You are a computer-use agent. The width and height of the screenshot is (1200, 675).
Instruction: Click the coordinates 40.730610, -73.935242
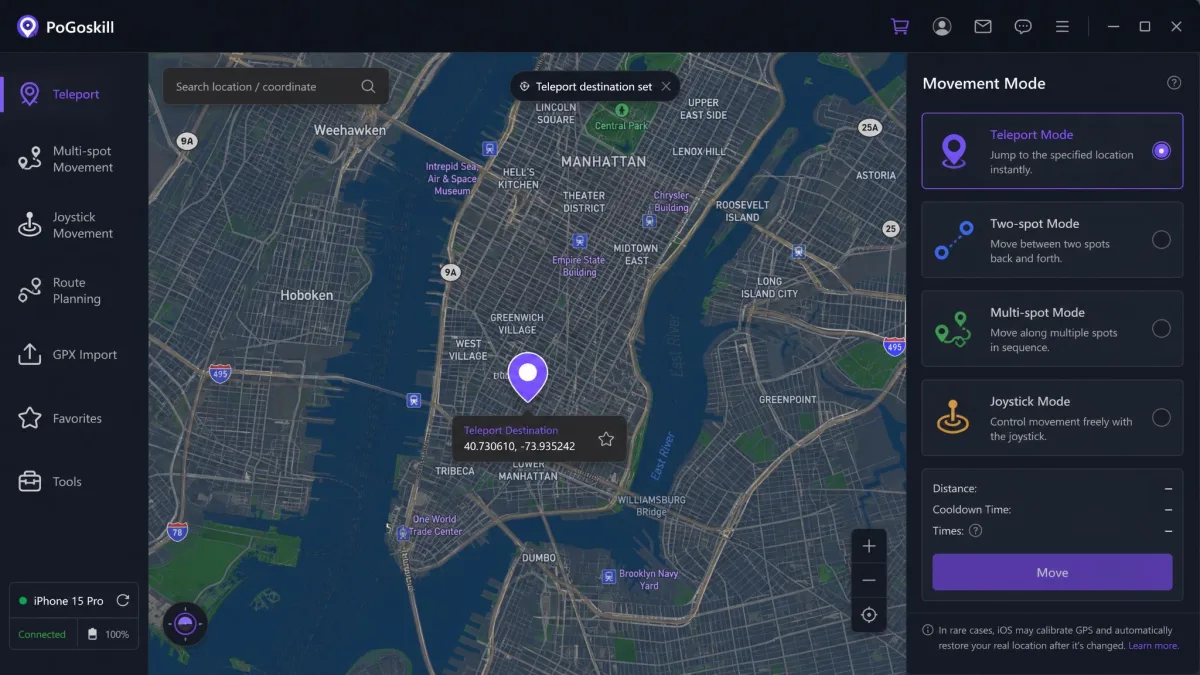click(519, 447)
